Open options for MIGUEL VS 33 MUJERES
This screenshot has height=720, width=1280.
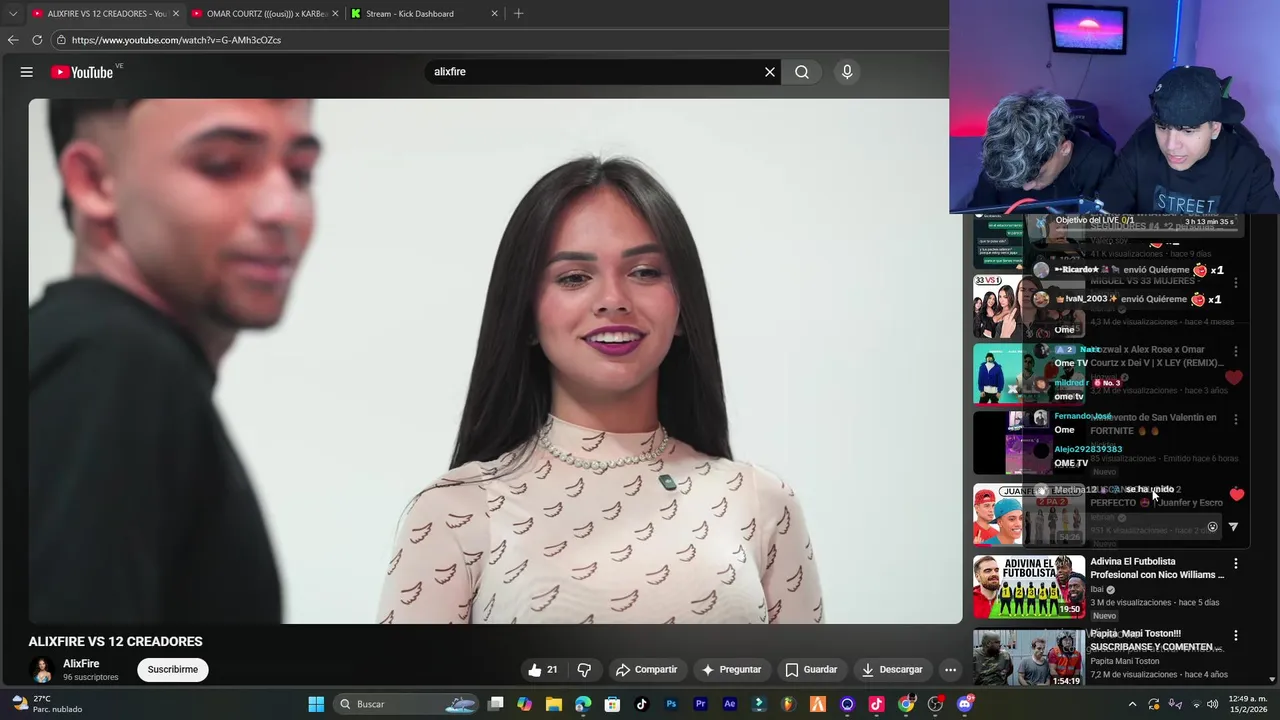pos(1236,284)
